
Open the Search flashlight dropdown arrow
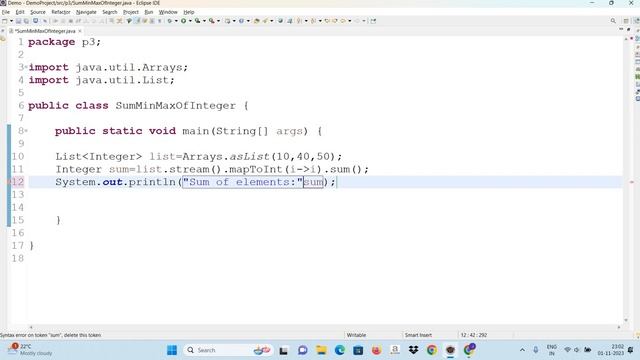pos(272,21)
